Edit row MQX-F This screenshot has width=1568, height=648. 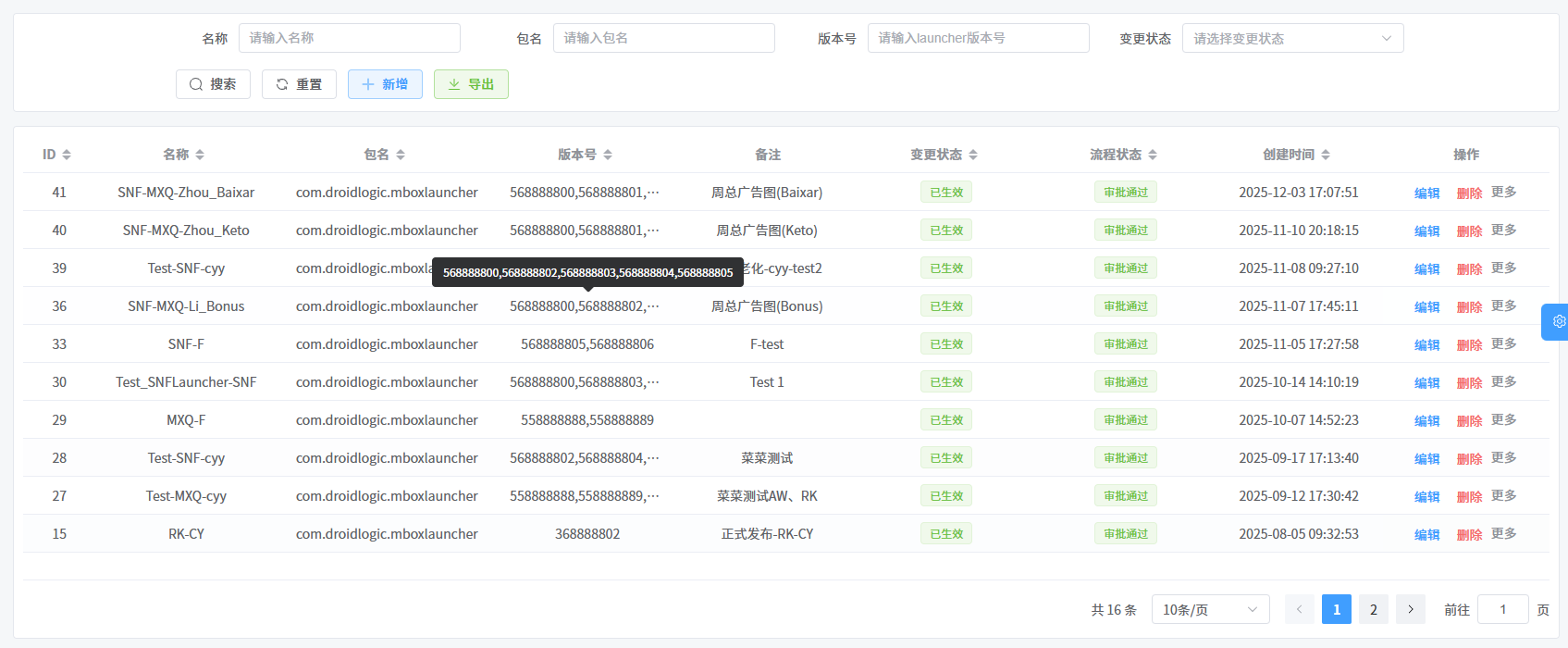tap(1427, 421)
